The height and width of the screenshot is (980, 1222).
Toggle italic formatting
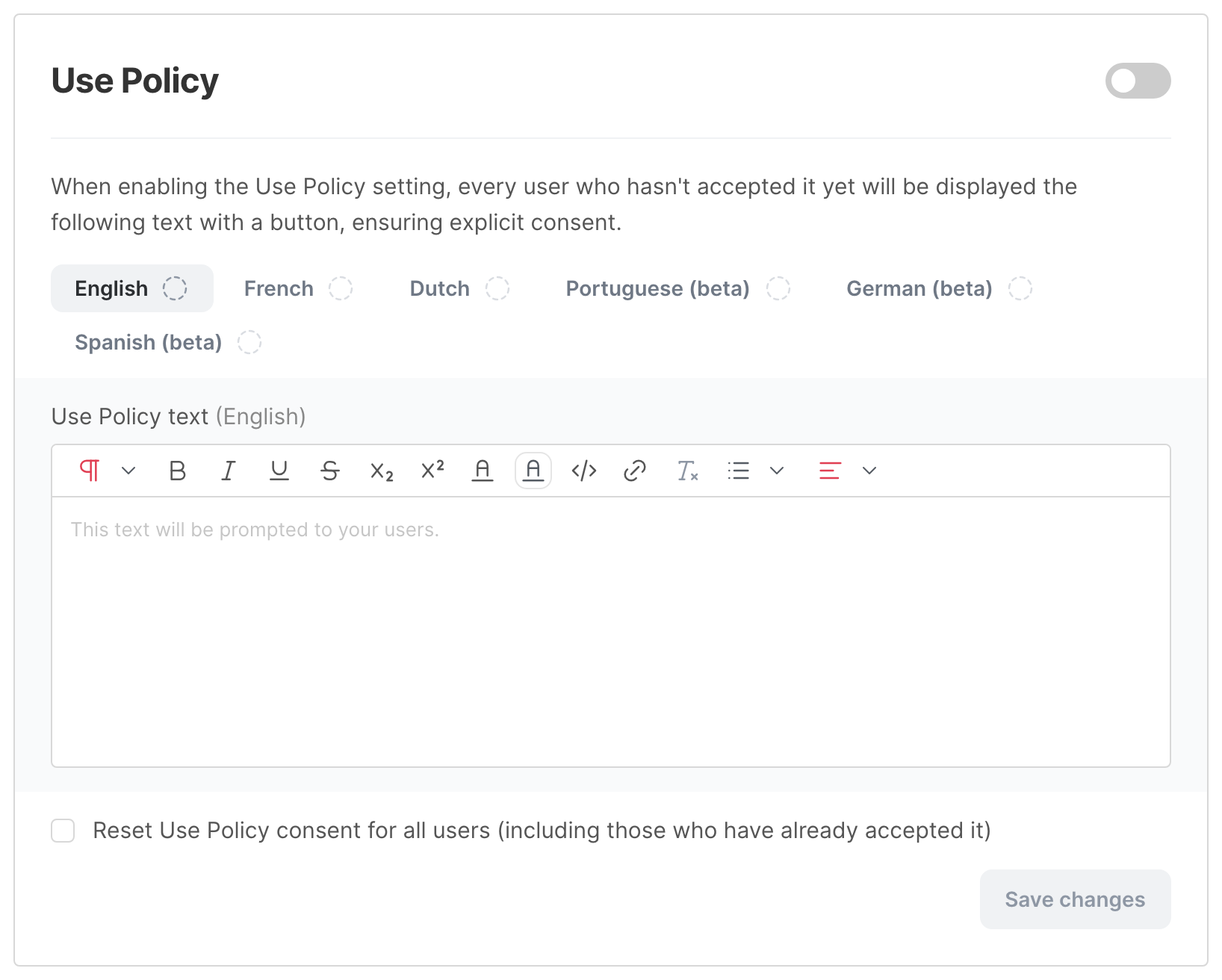229,471
